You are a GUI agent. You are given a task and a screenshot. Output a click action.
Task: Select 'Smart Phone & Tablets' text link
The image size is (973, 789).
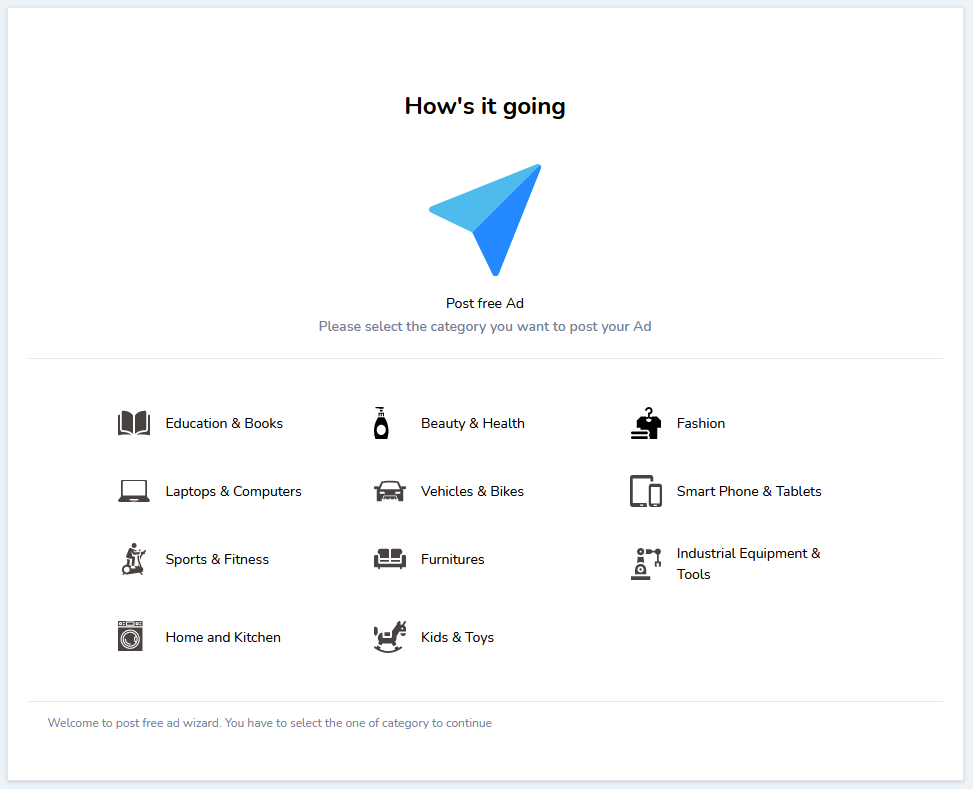pos(748,491)
